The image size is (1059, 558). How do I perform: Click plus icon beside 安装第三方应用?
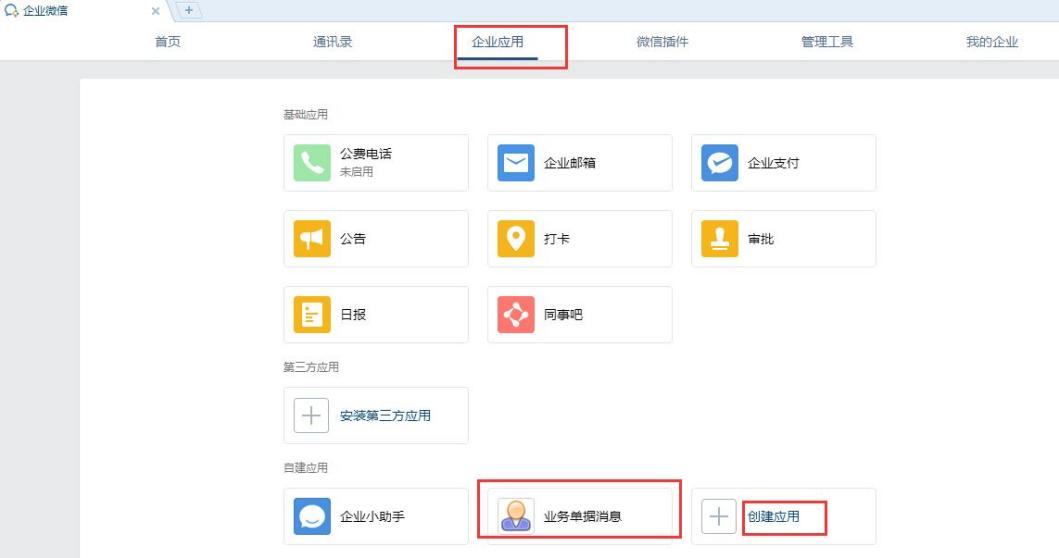coord(312,416)
